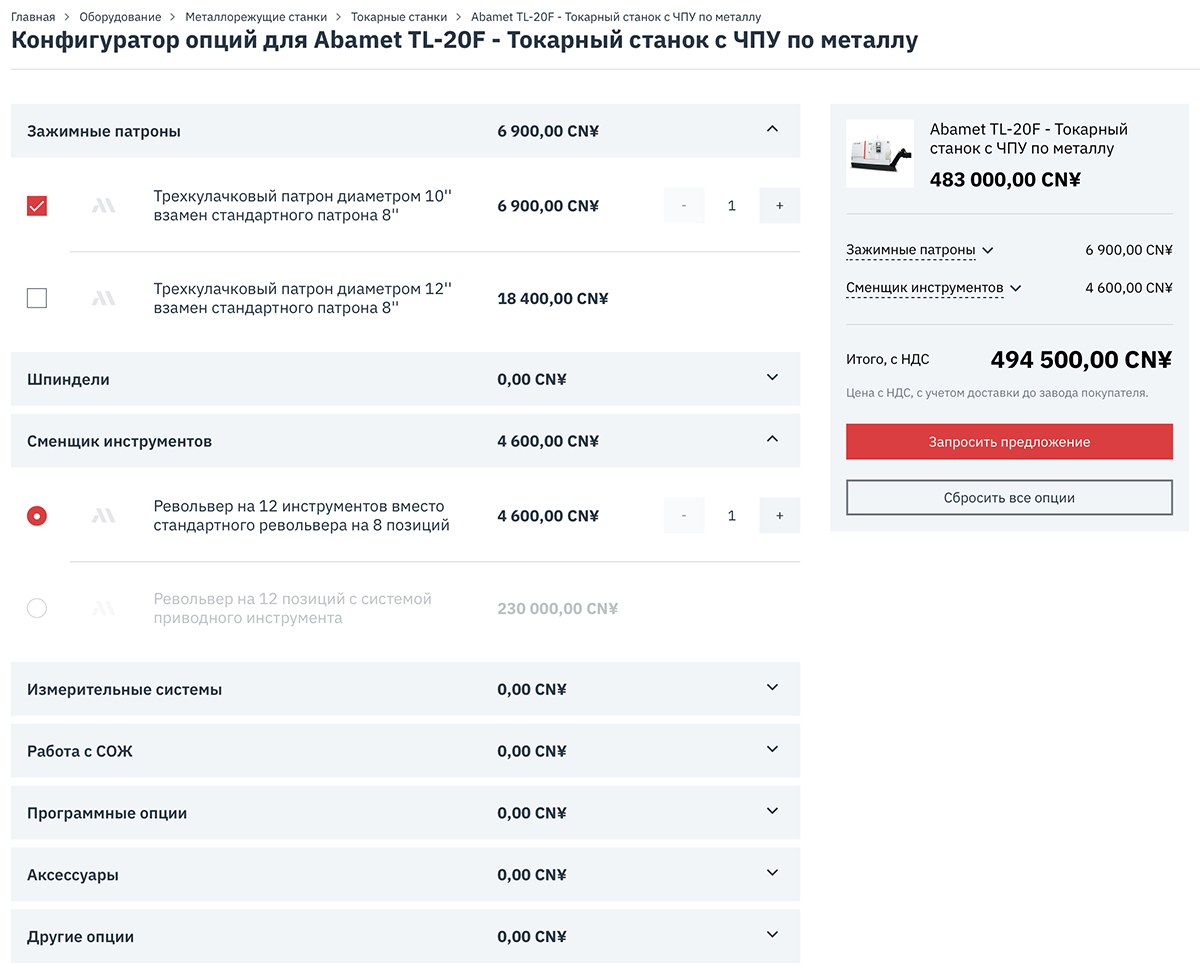Viewport: 1200px width, 966px height.
Task: Click logo placeholder icon beside 12'' chuck option
Action: [103, 298]
